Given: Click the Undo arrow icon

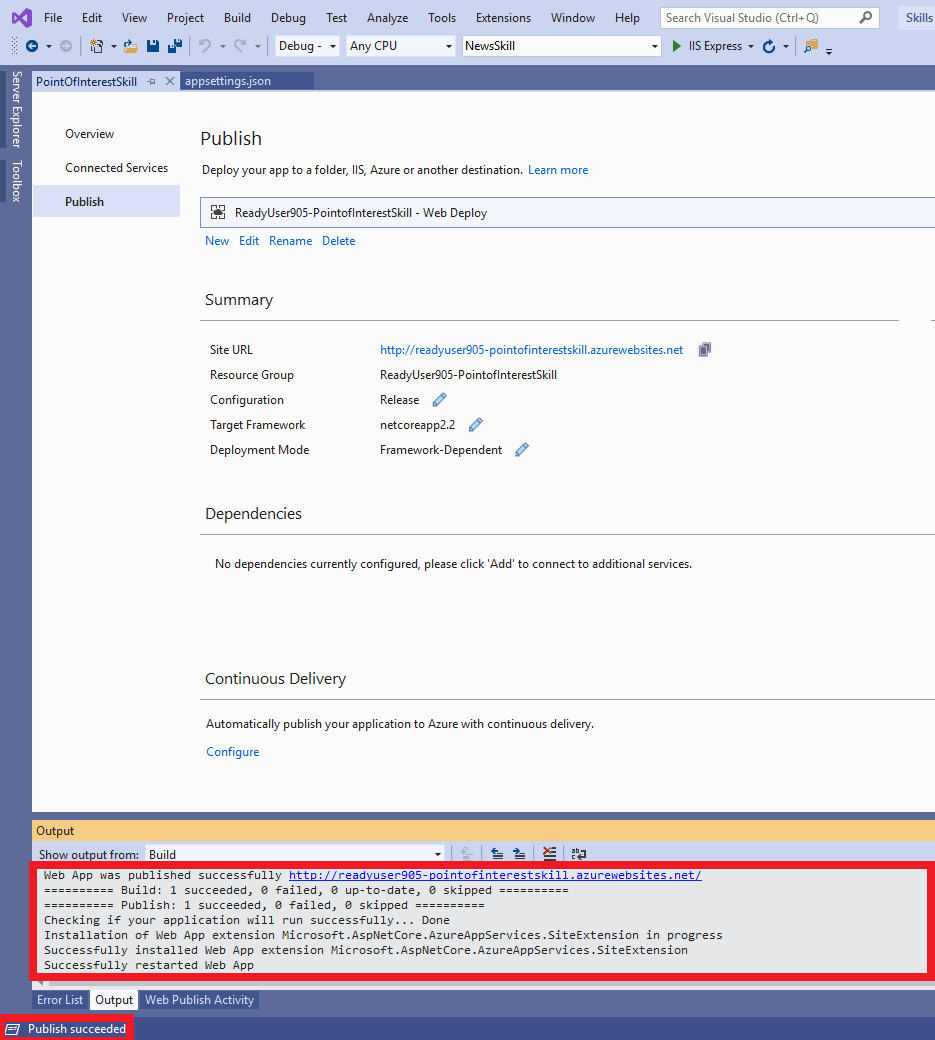Looking at the screenshot, I should (205, 46).
